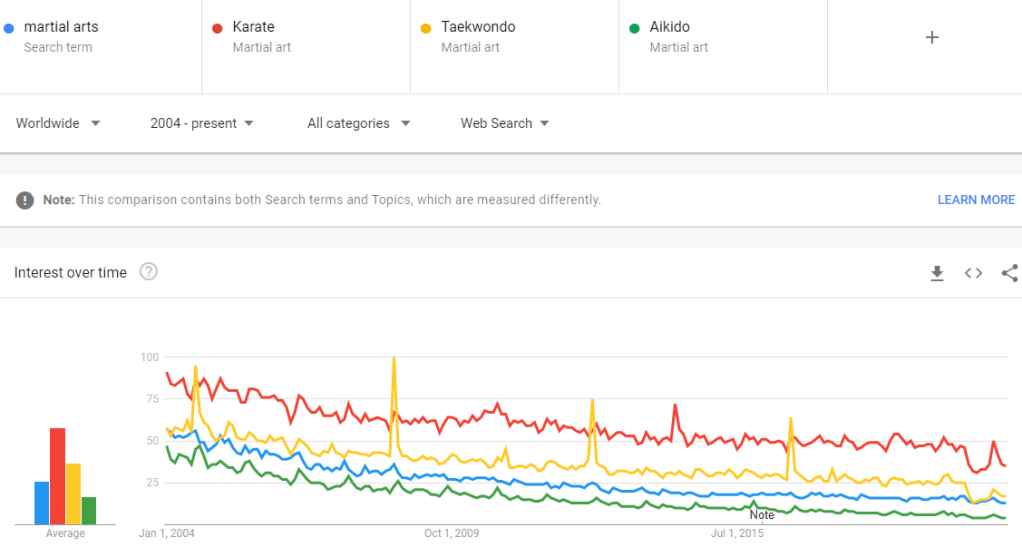Click the Aikido comparison term
The width and height of the screenshot is (1022, 557).
[x=669, y=27]
